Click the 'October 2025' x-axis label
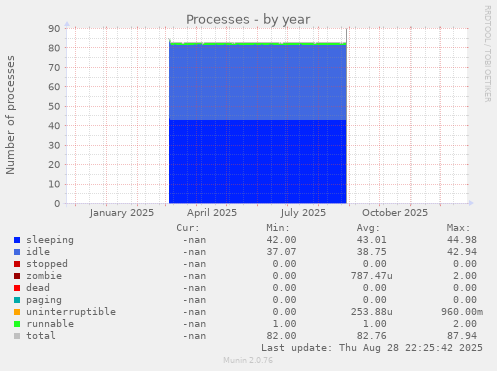The width and height of the screenshot is (497, 371). pyautogui.click(x=395, y=213)
